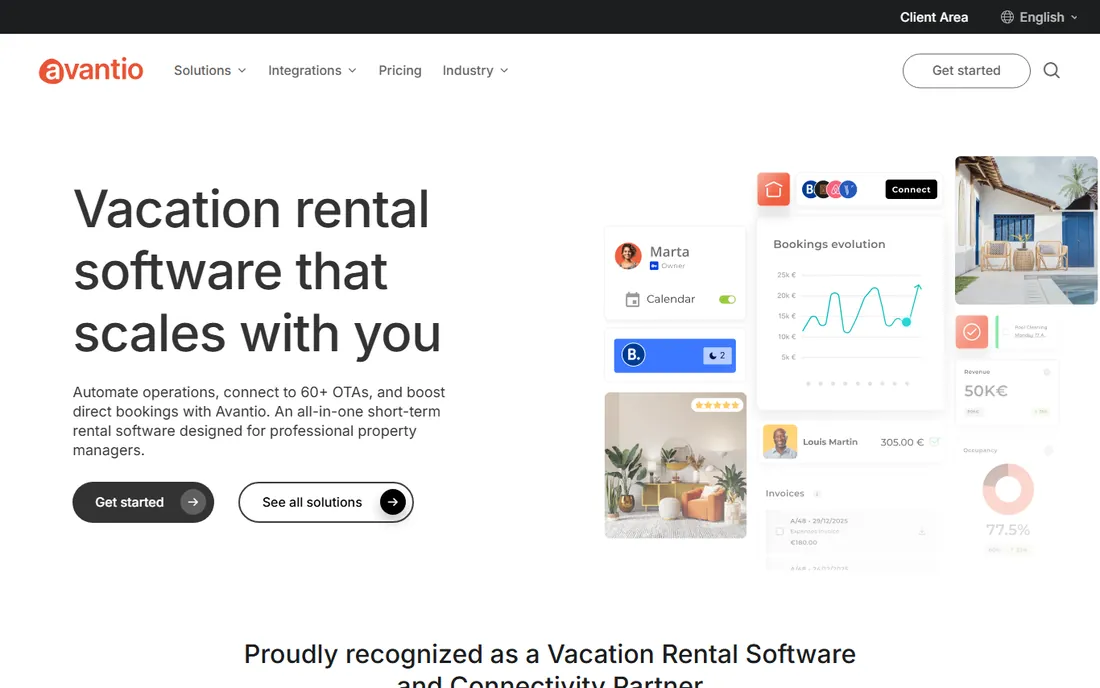Click the occupancy donut chart
The image size is (1100, 688).
(x=1008, y=489)
